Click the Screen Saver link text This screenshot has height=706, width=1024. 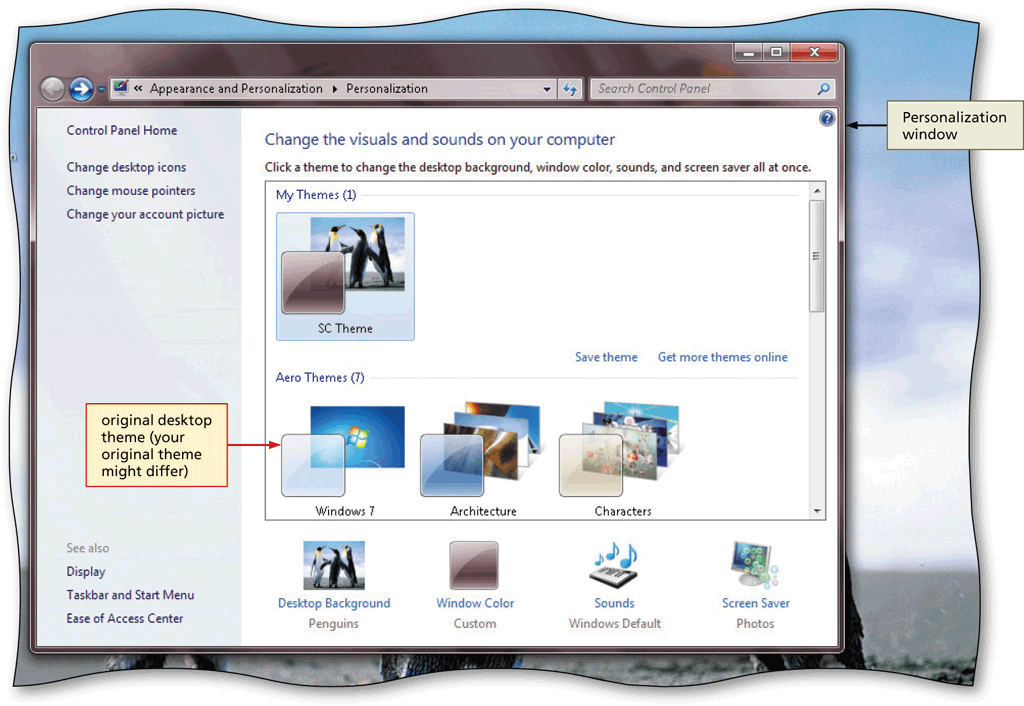click(756, 603)
